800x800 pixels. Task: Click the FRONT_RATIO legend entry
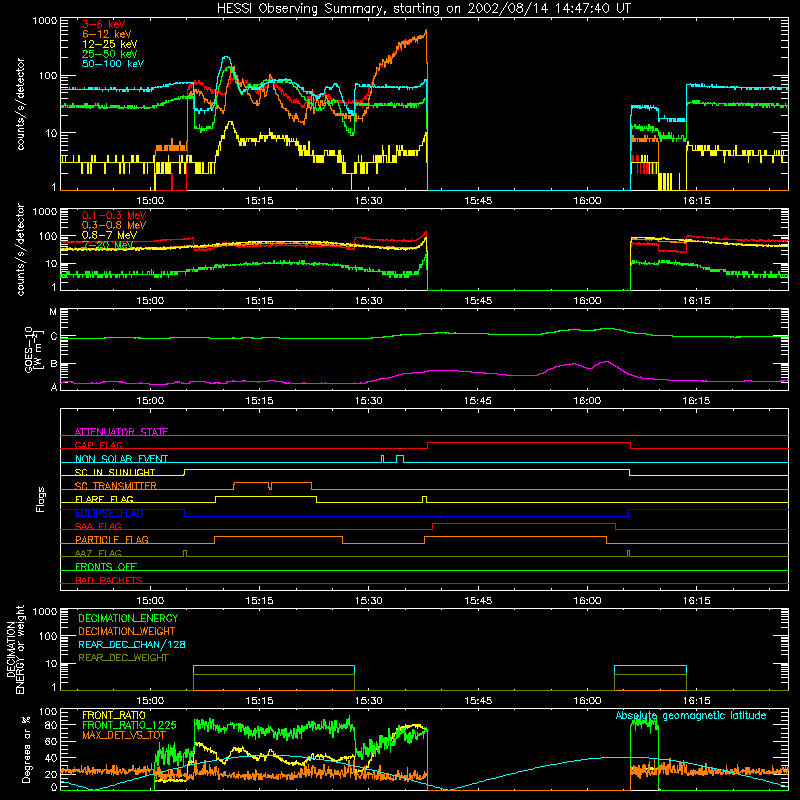pyautogui.click(x=113, y=715)
